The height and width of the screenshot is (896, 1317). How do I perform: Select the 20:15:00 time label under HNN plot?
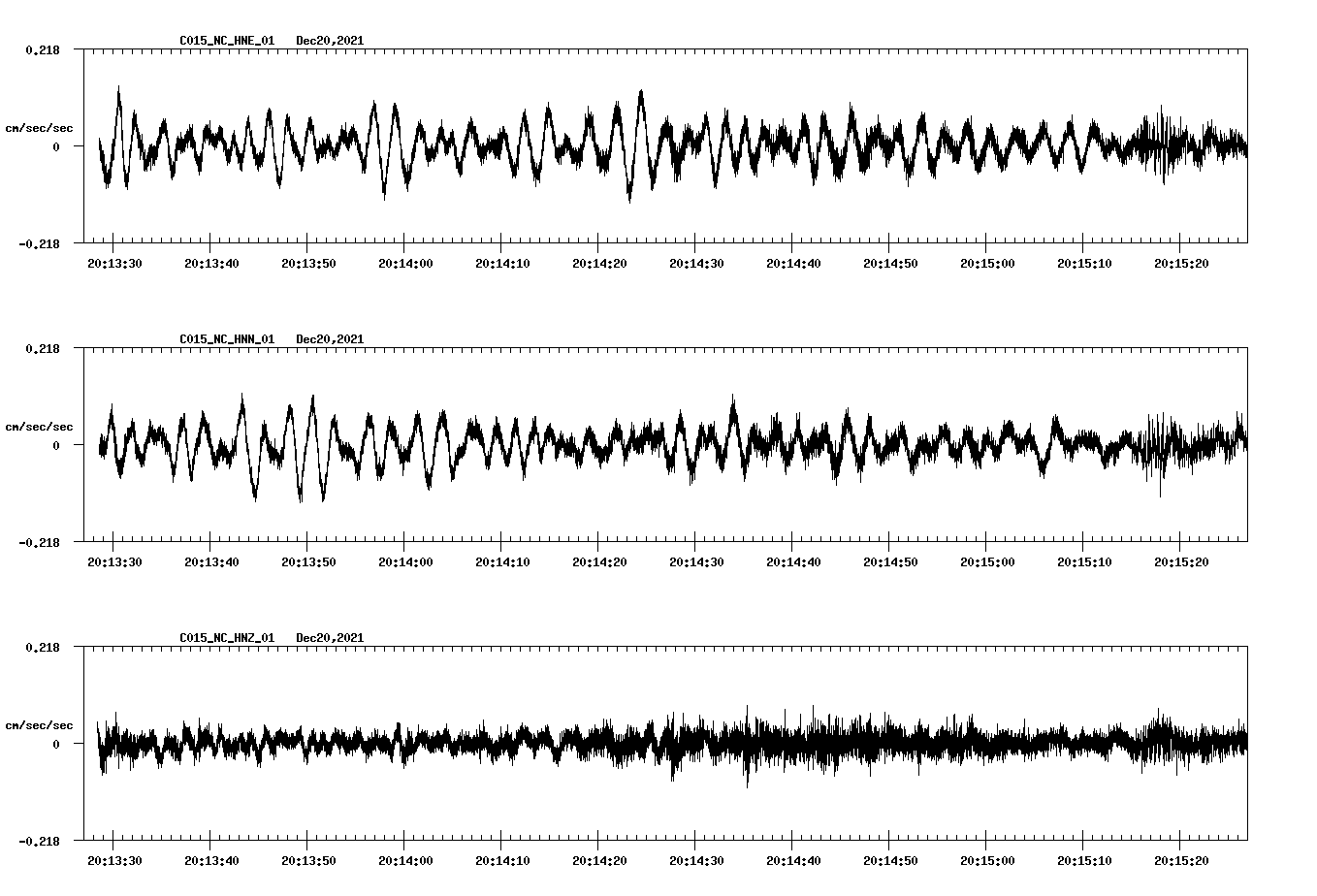point(986,561)
